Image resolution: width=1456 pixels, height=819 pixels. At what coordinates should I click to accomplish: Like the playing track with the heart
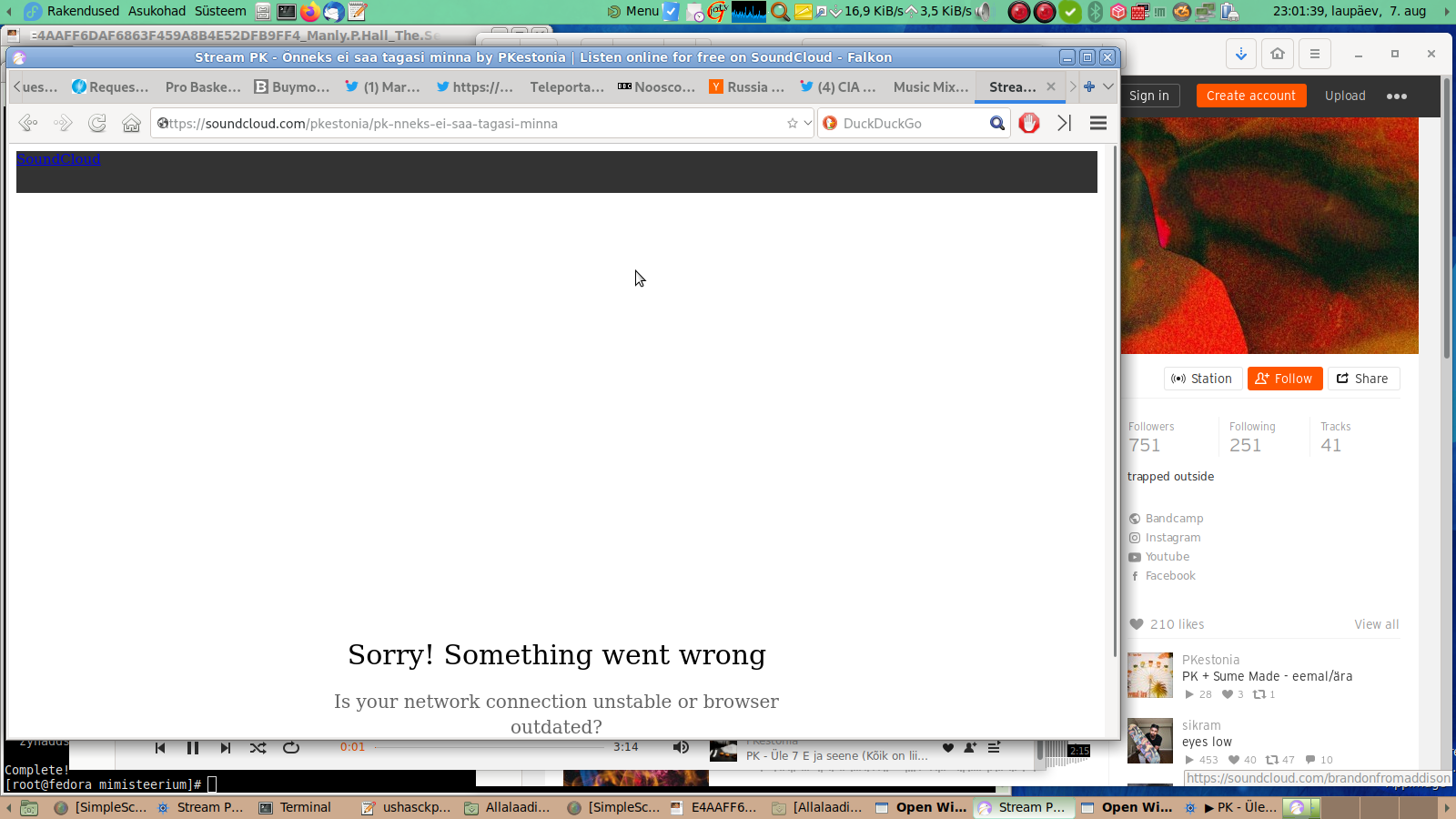pyautogui.click(x=948, y=747)
